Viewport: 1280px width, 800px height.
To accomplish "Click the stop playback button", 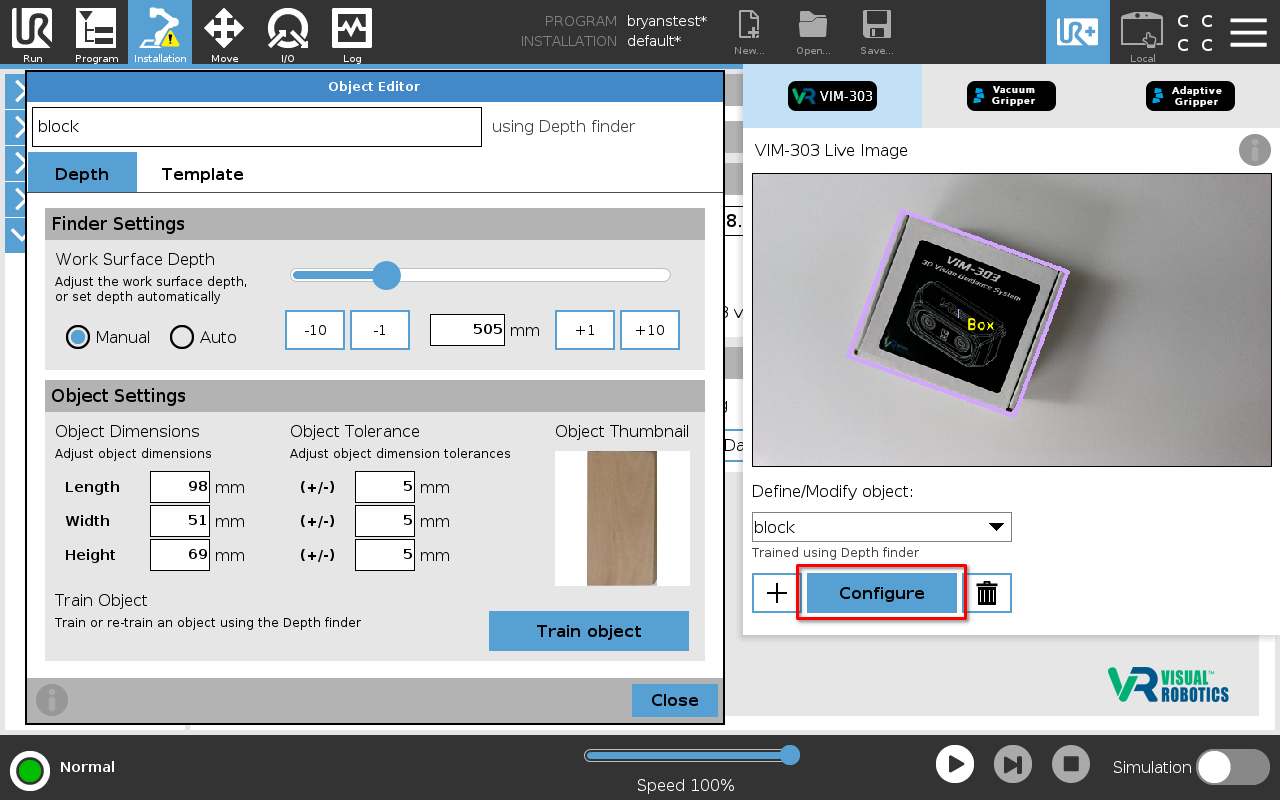I will coord(1071,765).
